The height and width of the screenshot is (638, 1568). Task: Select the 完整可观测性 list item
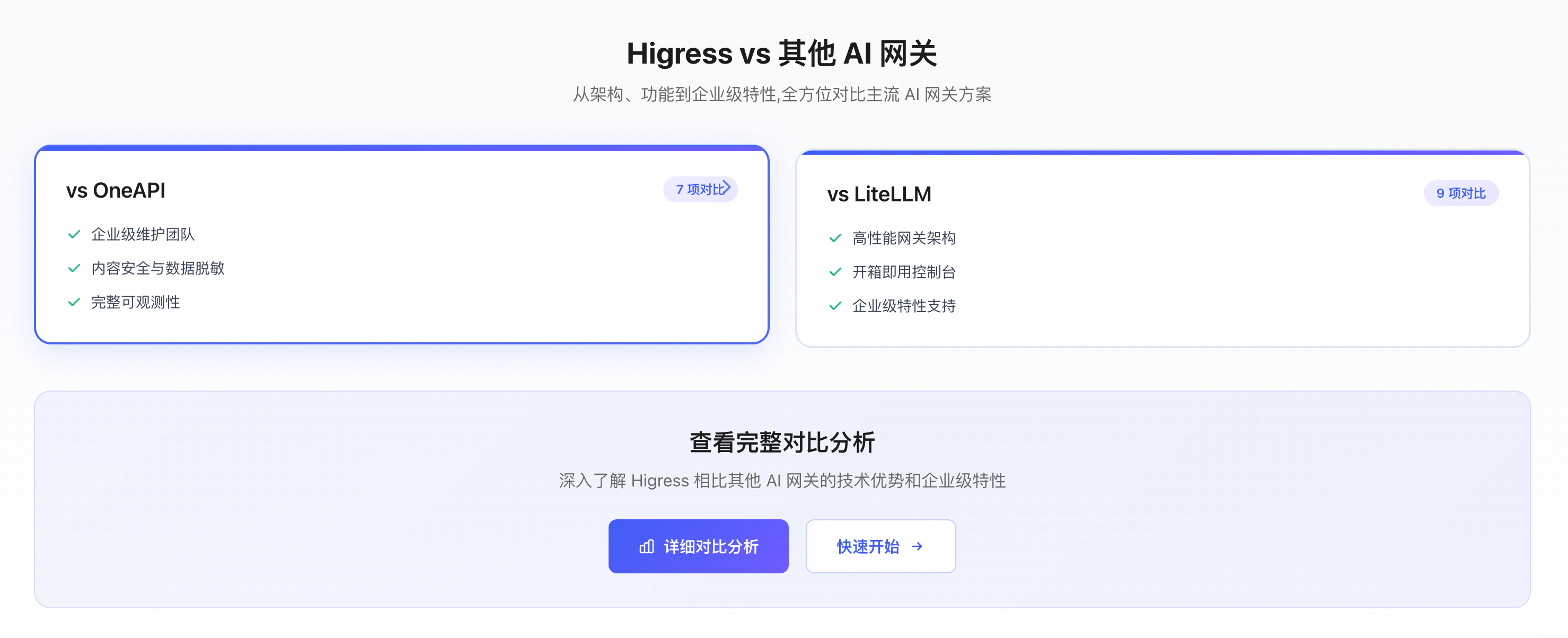[123, 302]
